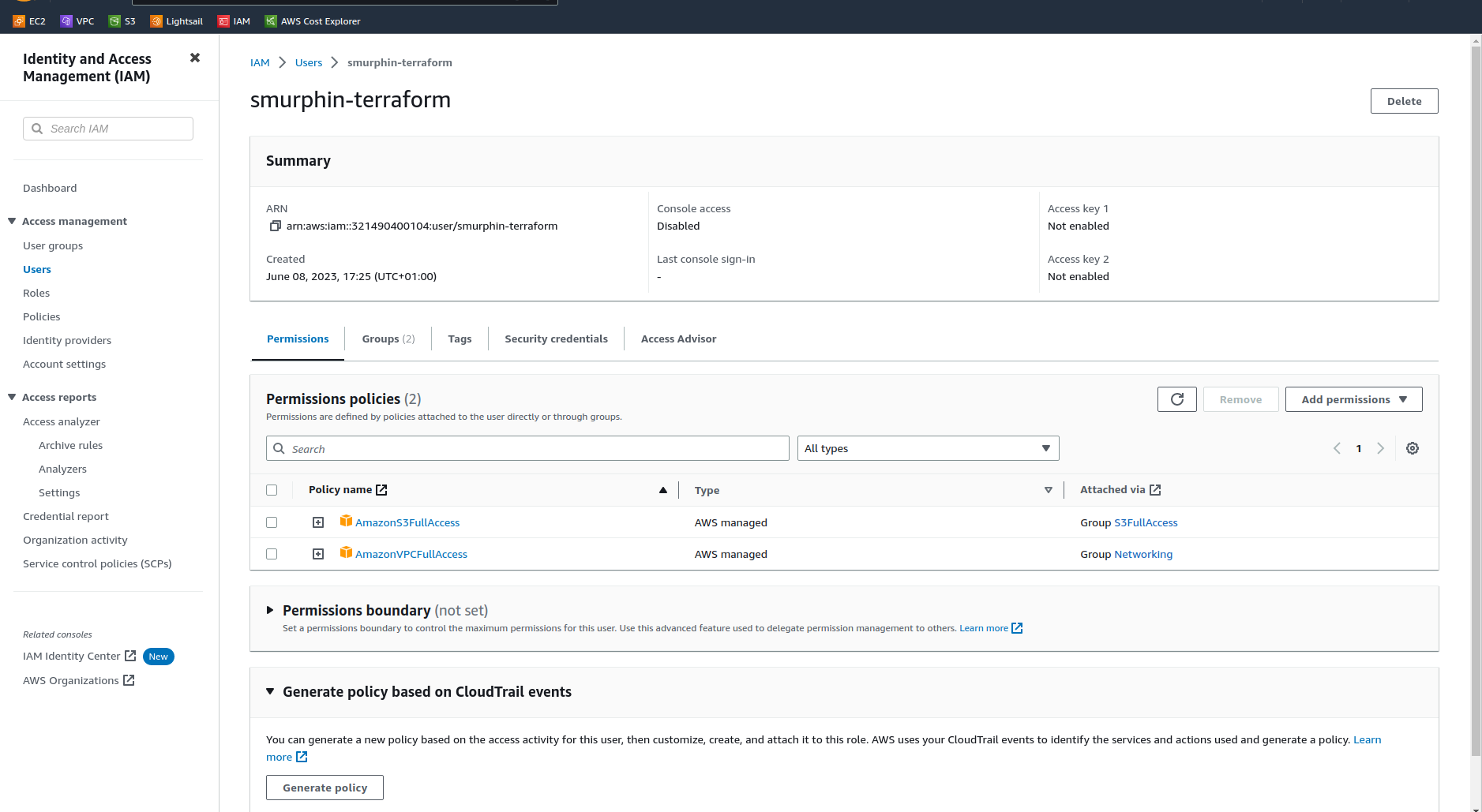Select all policies checkbox in header
1482x812 pixels.
272,490
